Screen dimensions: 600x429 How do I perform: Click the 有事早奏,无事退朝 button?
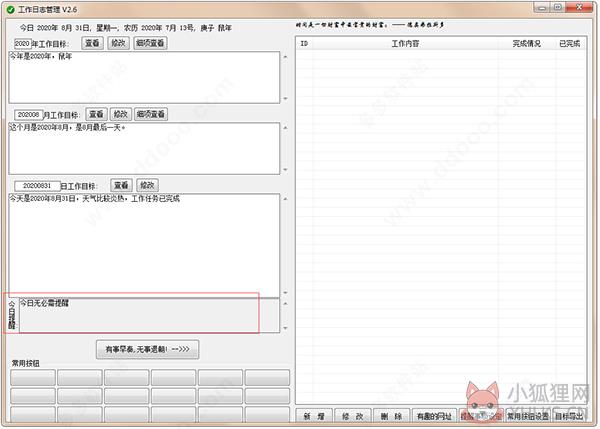click(x=147, y=349)
